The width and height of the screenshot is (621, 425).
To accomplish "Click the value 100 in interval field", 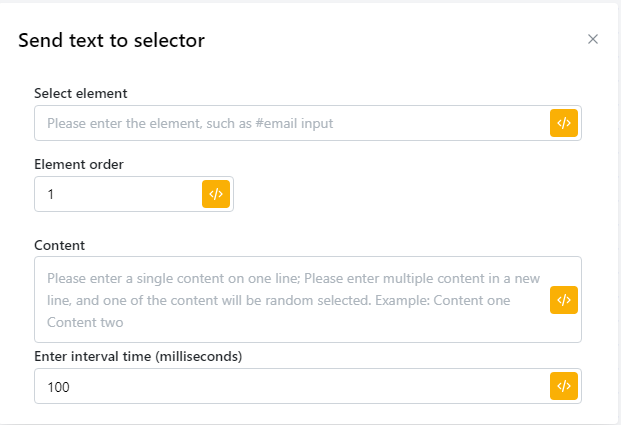I will [58, 387].
